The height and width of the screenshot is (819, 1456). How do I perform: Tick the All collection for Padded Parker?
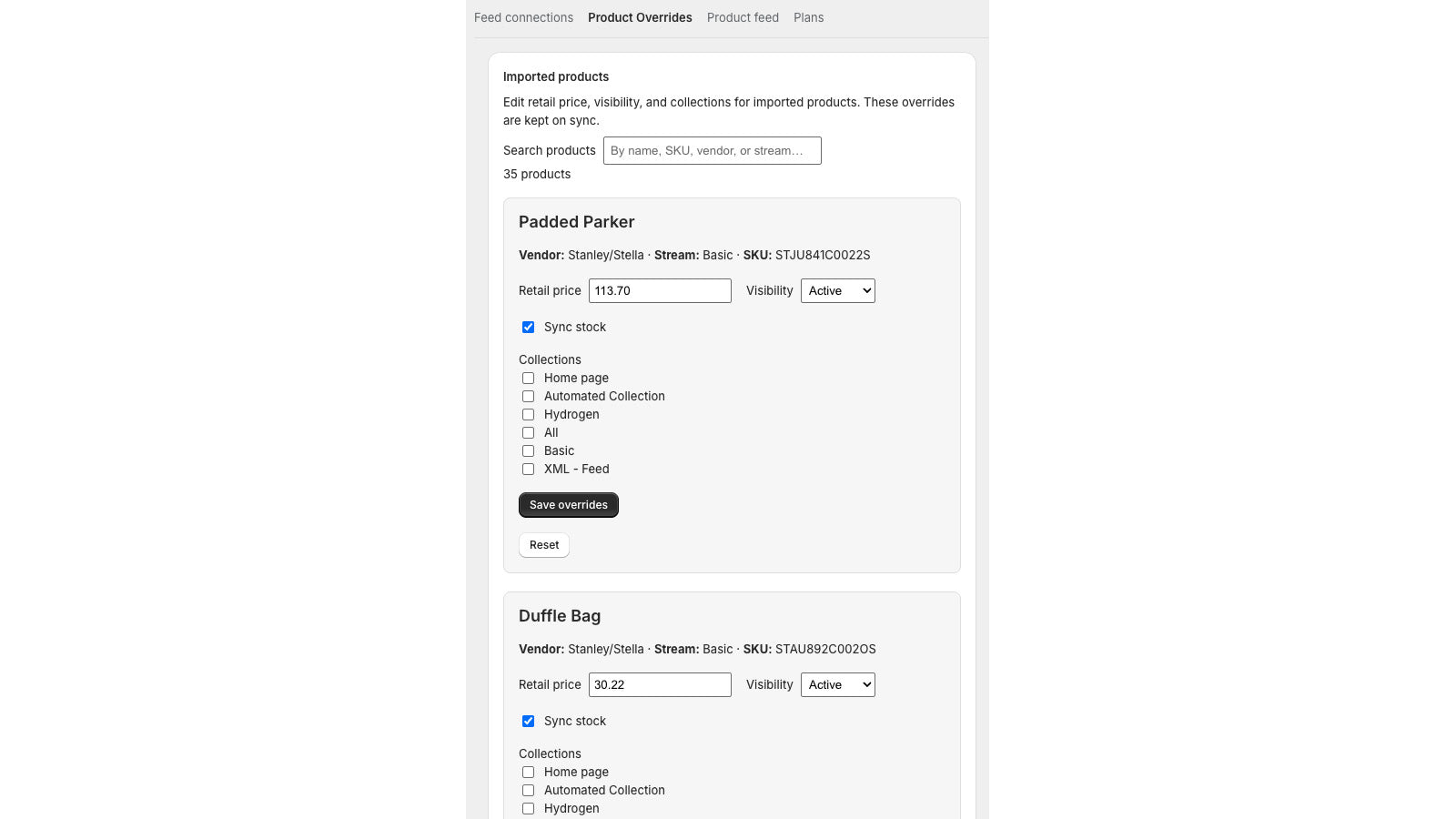(528, 433)
